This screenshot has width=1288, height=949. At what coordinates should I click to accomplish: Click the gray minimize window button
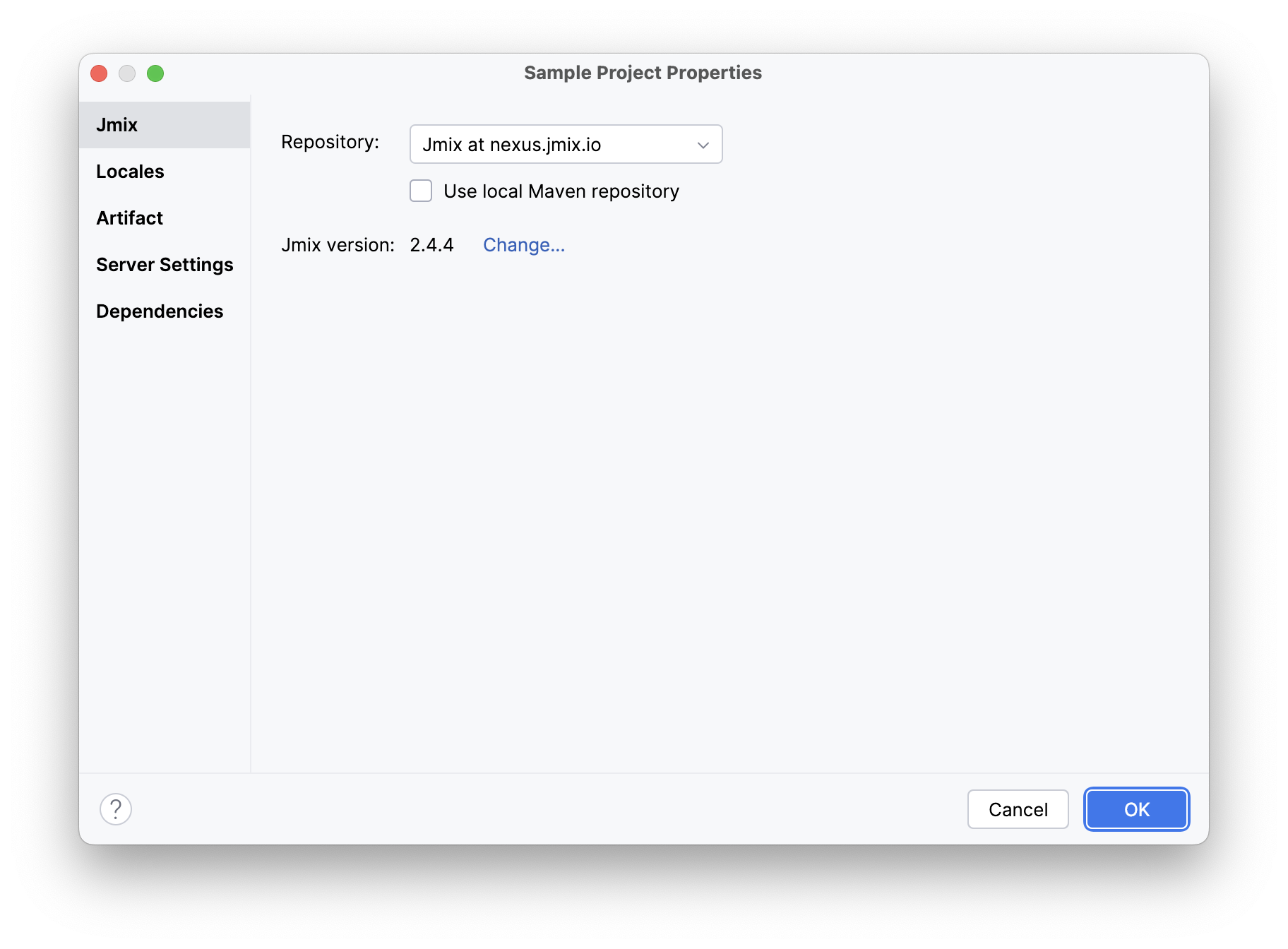[127, 73]
